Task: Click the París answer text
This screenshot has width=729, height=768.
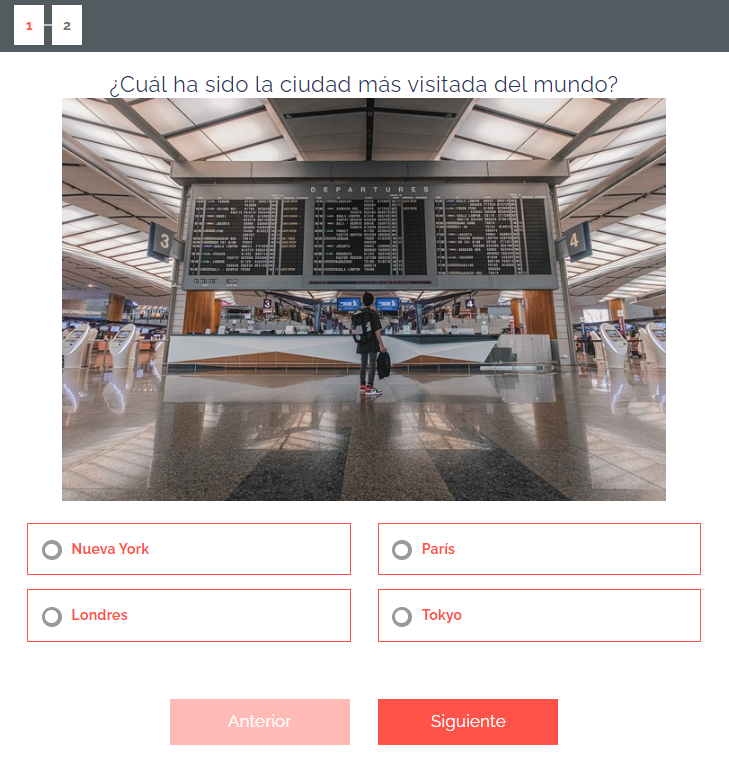Action: click(438, 549)
